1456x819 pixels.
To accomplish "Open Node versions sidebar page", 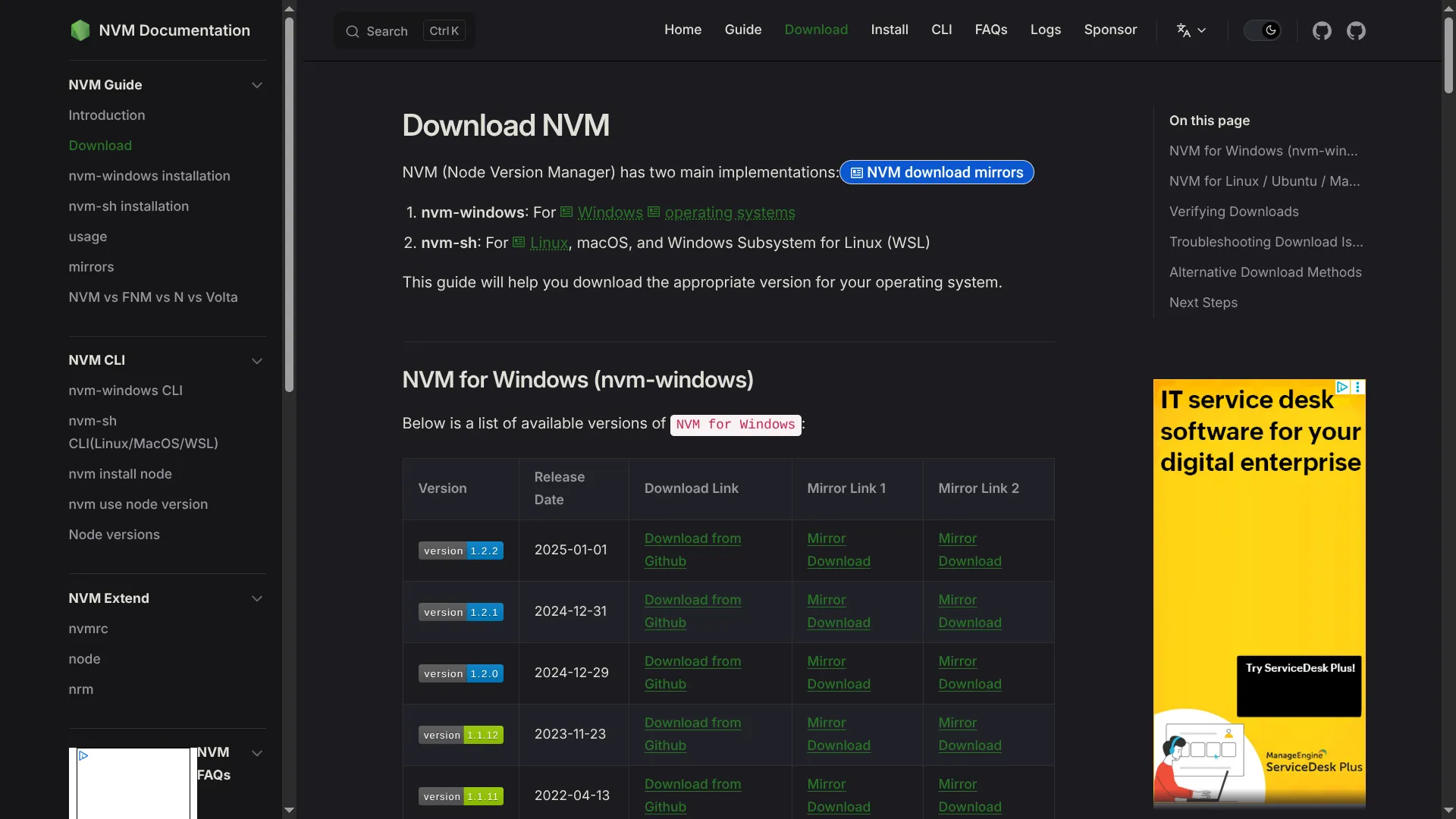I will [x=114, y=535].
